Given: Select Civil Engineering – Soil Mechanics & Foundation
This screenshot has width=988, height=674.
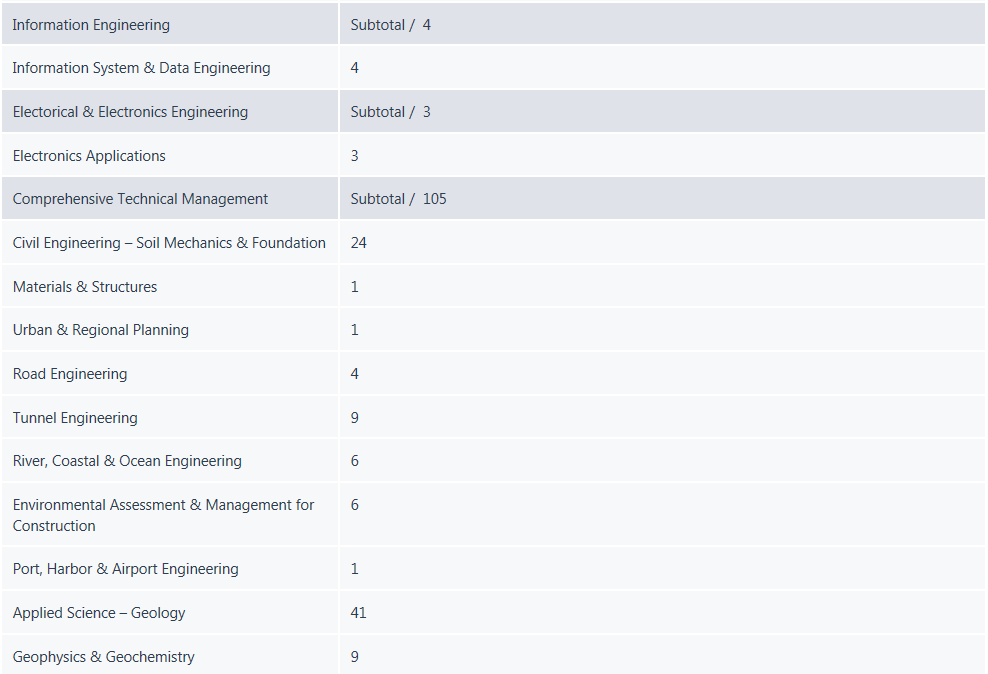Looking at the screenshot, I should coord(169,243).
